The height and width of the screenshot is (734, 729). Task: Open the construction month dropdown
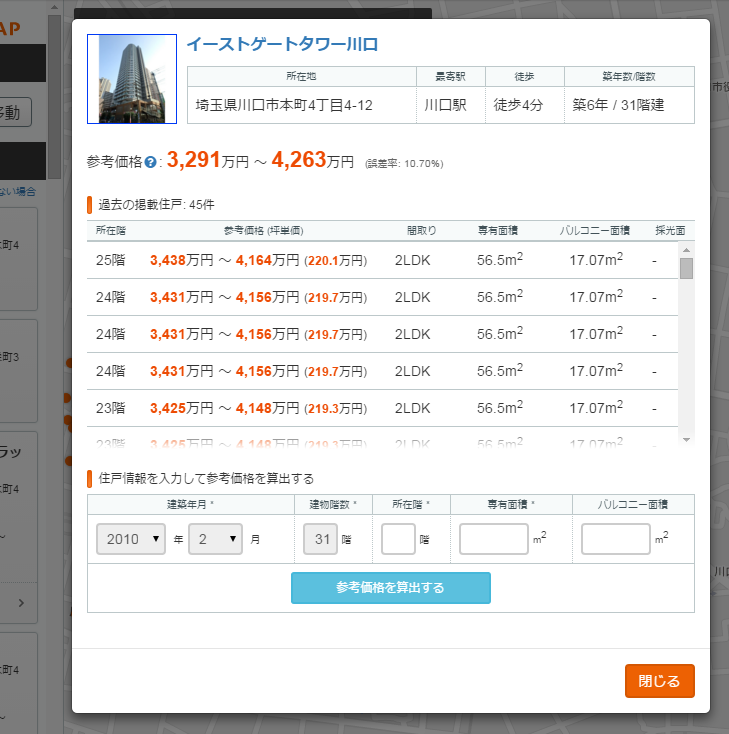pos(216,539)
